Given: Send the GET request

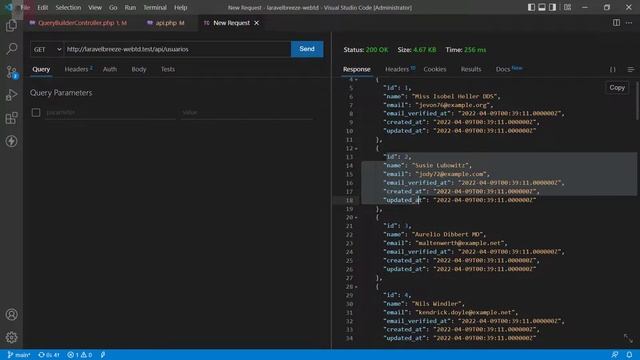Looking at the screenshot, I should [307, 49].
